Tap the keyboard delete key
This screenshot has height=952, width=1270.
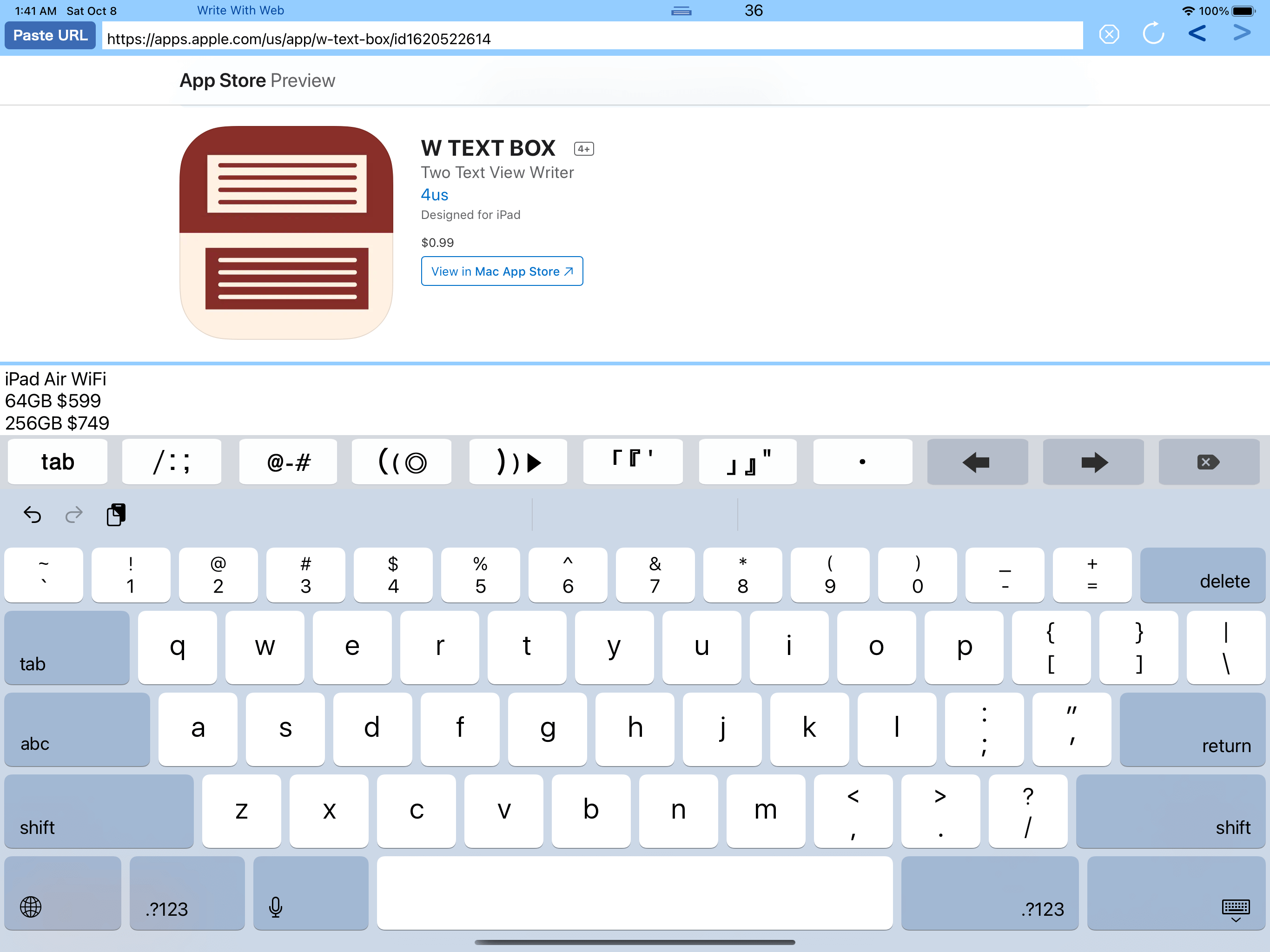click(1203, 575)
